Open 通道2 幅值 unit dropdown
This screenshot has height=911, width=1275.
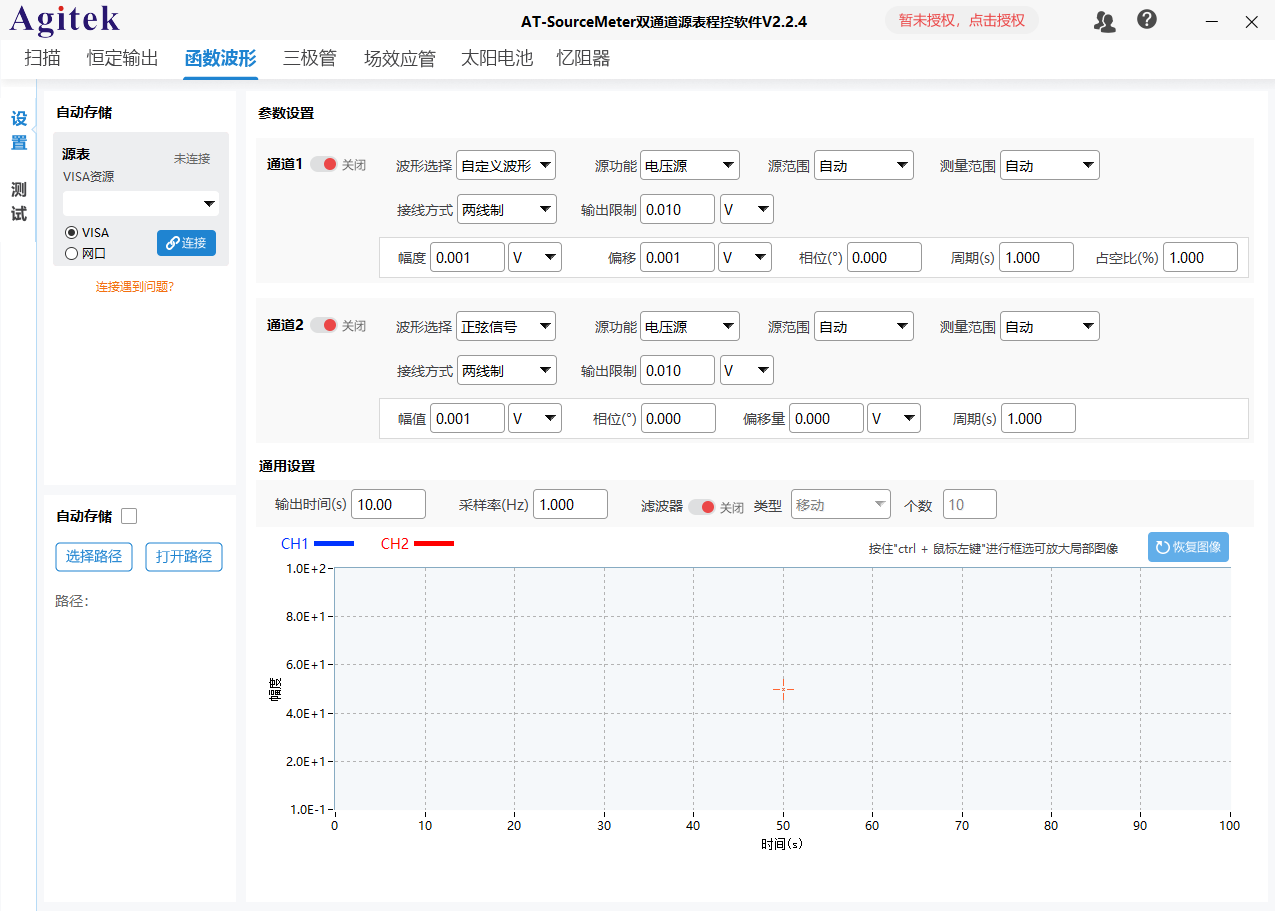click(x=535, y=419)
